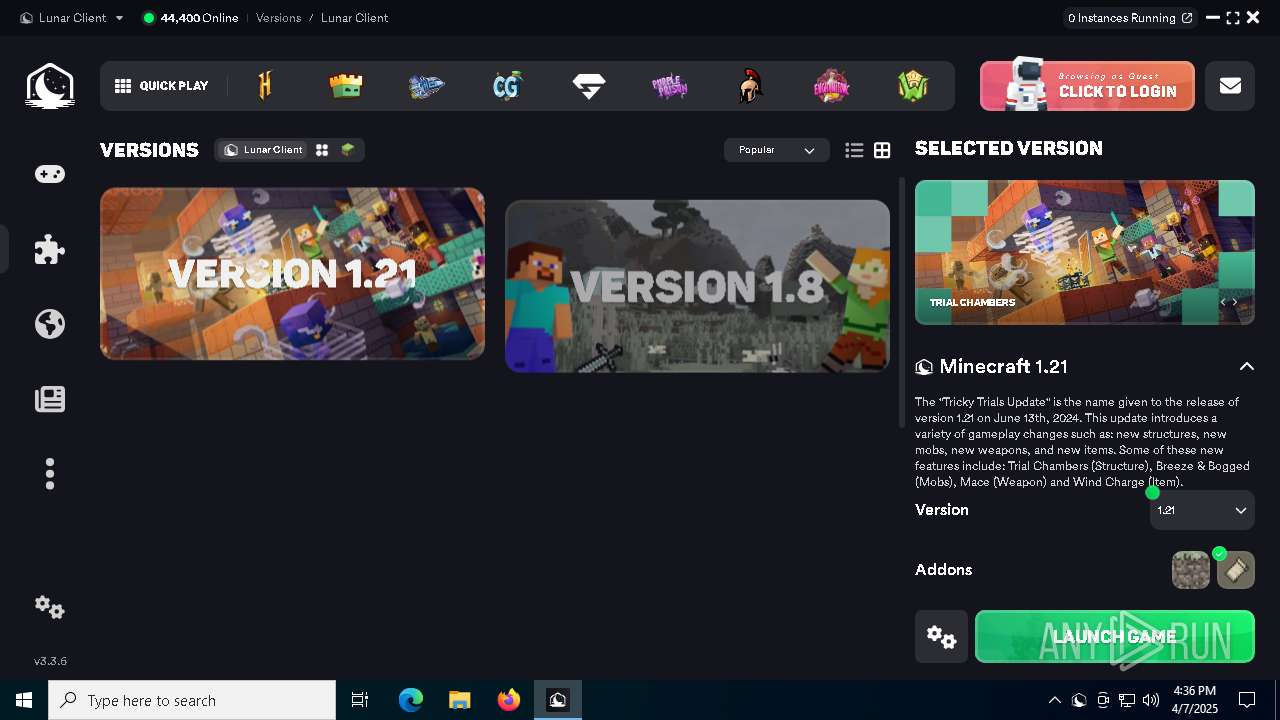Select the Lunar Client version filter tab
The width and height of the screenshot is (1280, 720).
[x=263, y=150]
